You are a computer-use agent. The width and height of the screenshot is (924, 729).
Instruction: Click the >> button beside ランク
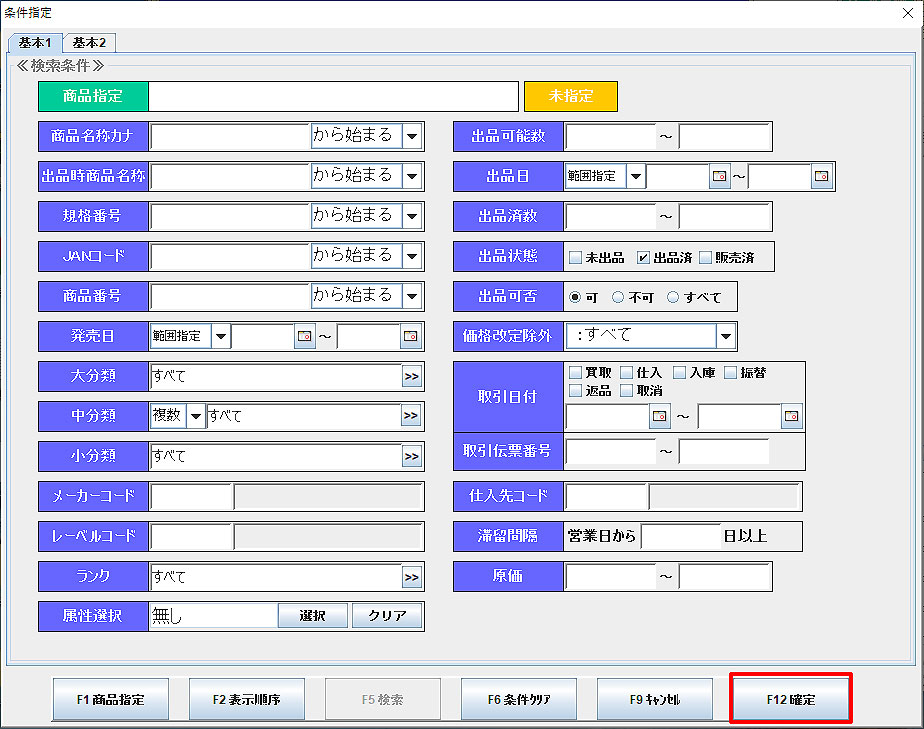(411, 577)
